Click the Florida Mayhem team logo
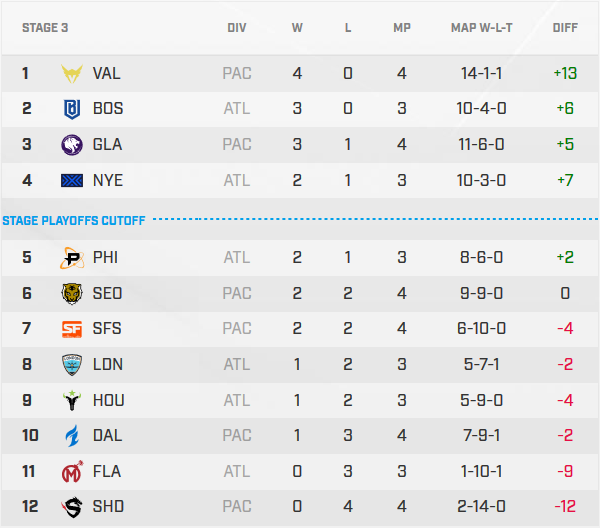 tap(73, 472)
